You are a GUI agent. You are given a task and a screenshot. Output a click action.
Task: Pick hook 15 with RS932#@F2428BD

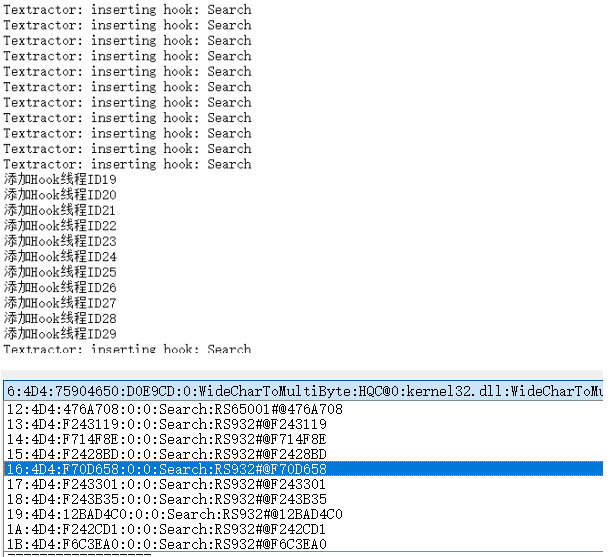[x=303, y=454]
